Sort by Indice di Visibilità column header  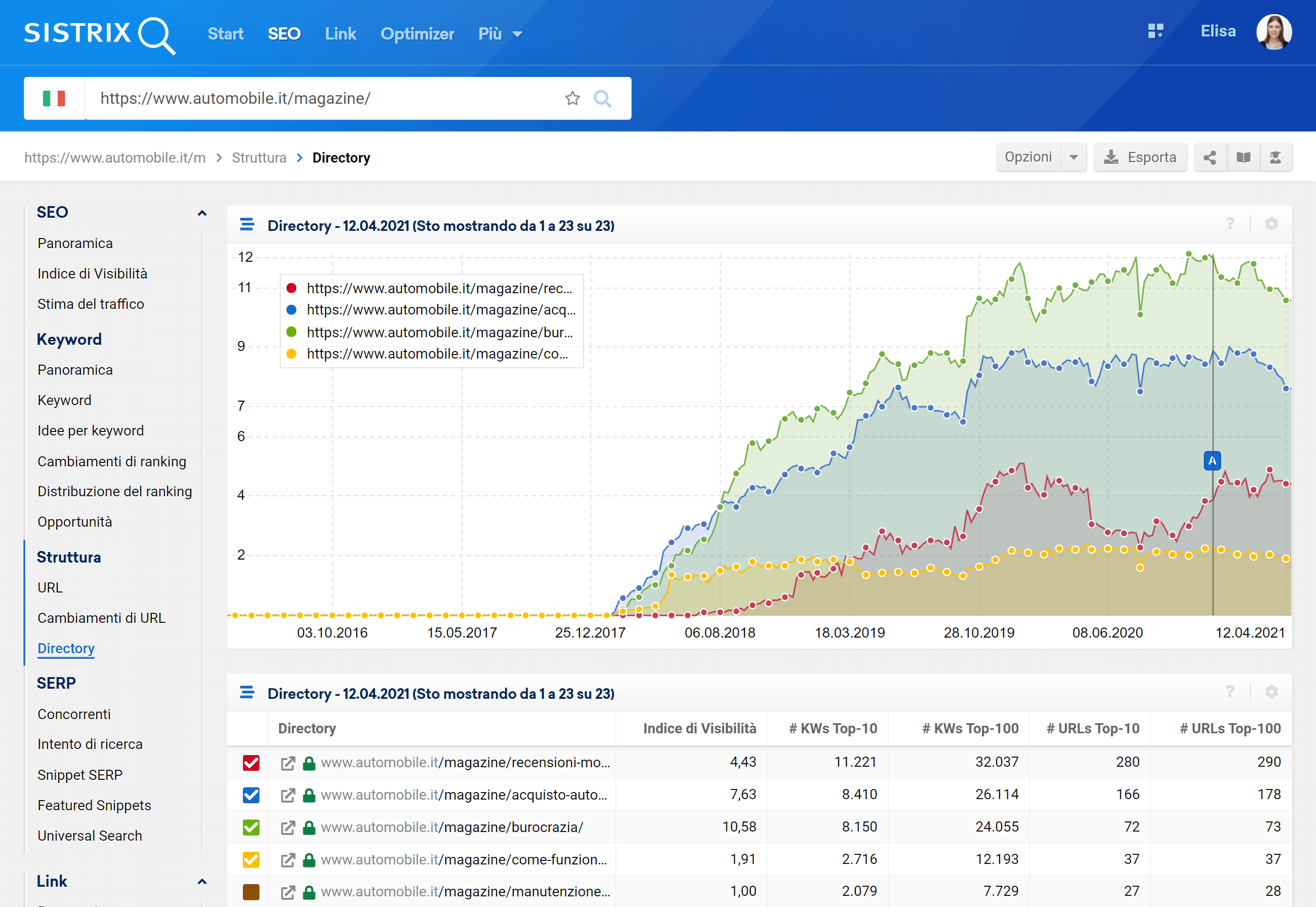click(700, 729)
